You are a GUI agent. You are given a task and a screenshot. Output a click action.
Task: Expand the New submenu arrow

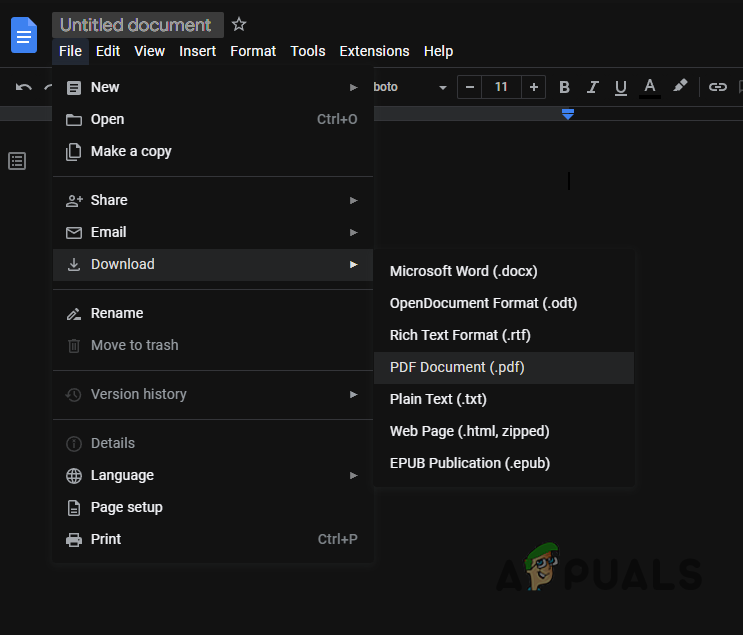click(353, 87)
